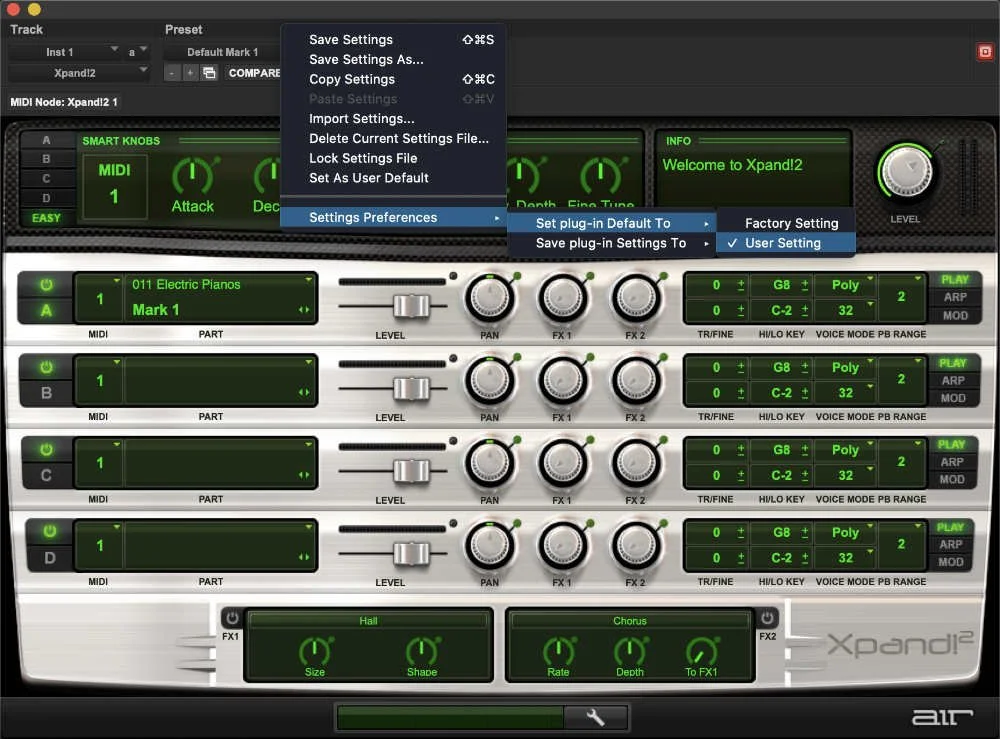Click the red target icon at top right
The image size is (1000, 739).
[985, 52]
